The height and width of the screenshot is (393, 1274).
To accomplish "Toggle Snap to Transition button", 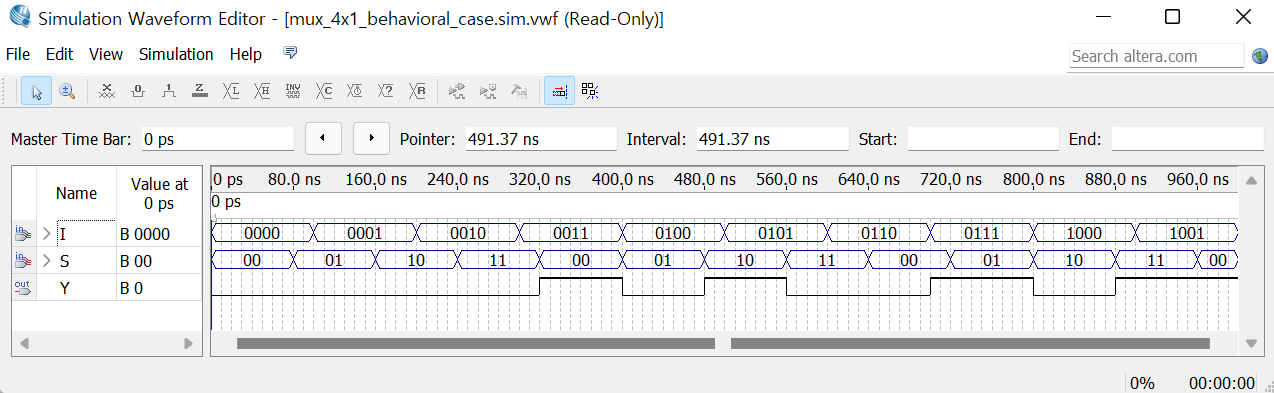I will click(559, 91).
